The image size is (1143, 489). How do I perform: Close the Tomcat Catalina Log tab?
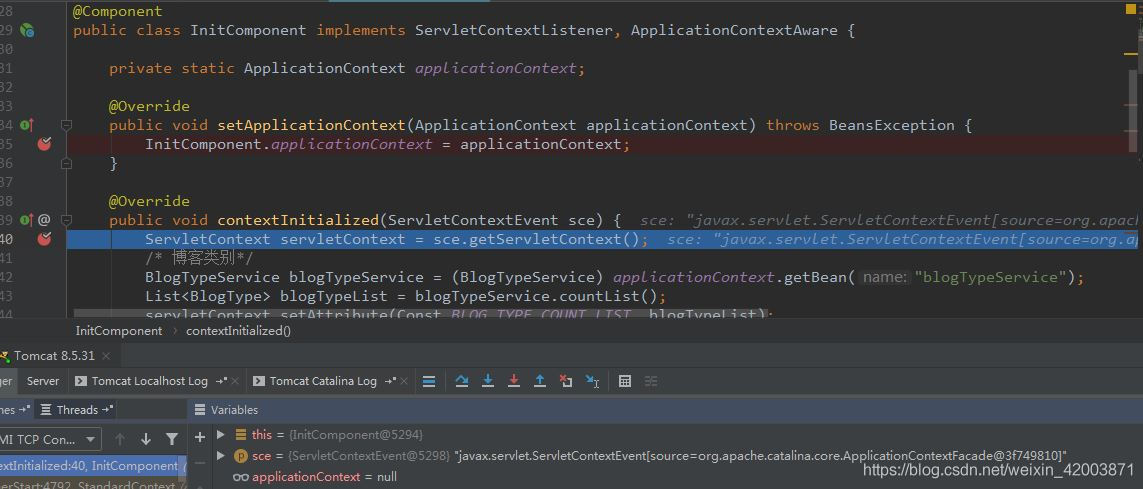click(405, 380)
